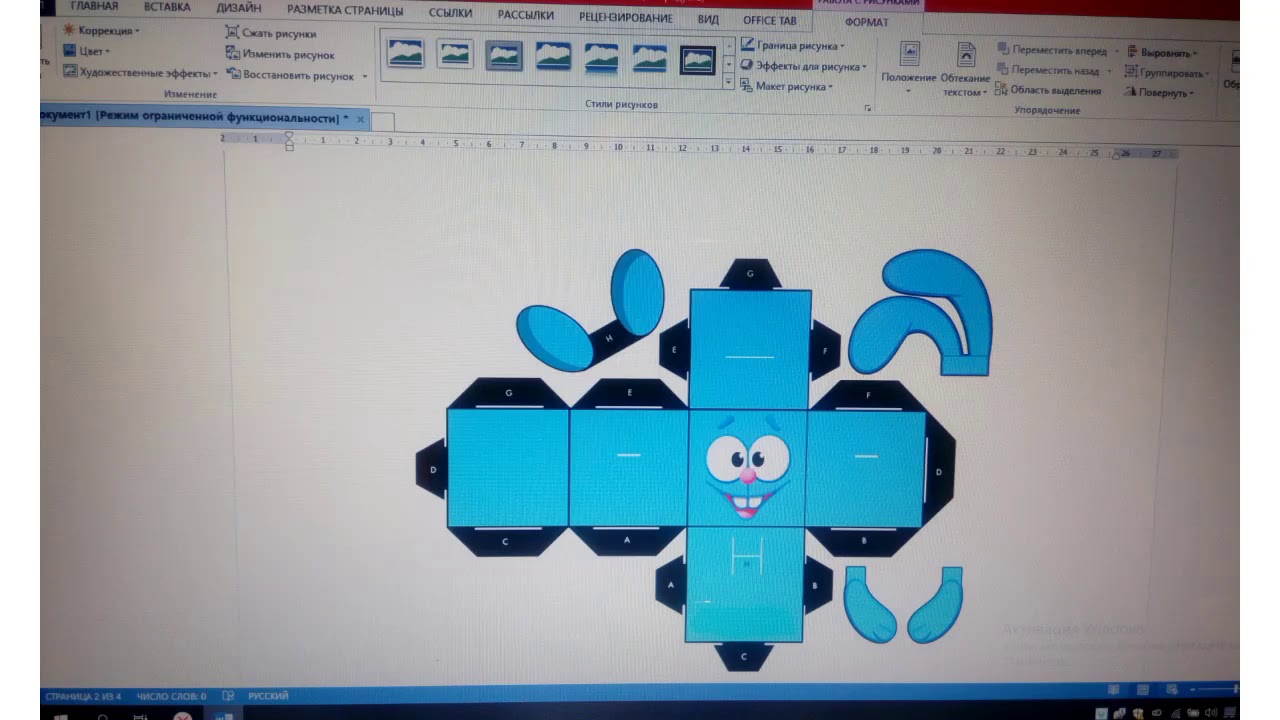Click the Word icon on taskbar
Viewport: 1280px width, 720px height.
pos(224,715)
